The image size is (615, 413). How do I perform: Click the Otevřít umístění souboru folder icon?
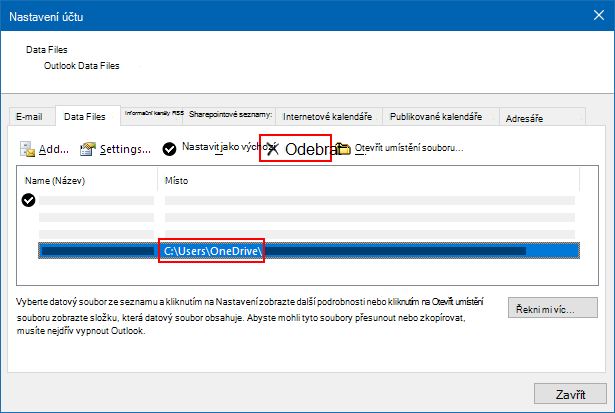coord(343,148)
